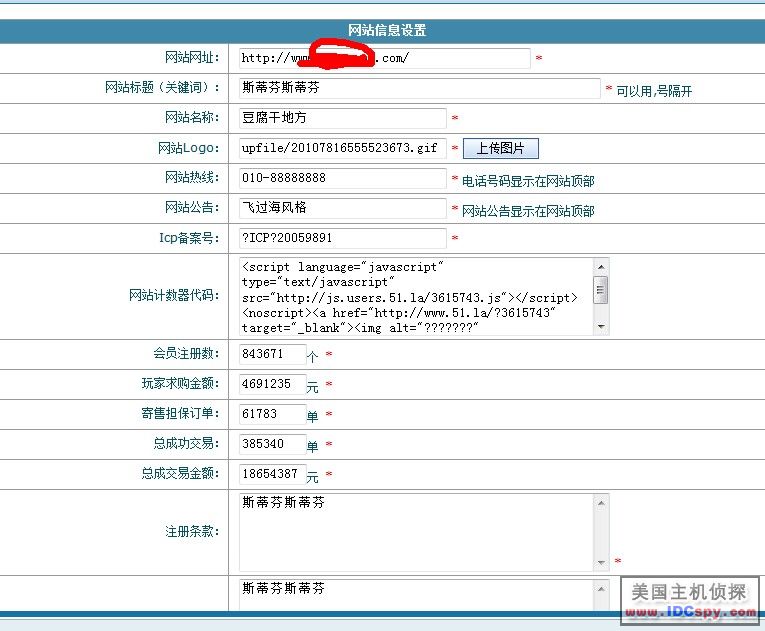Click the 总成交易金额 label
This screenshot has height=631, width=765.
tap(181, 473)
